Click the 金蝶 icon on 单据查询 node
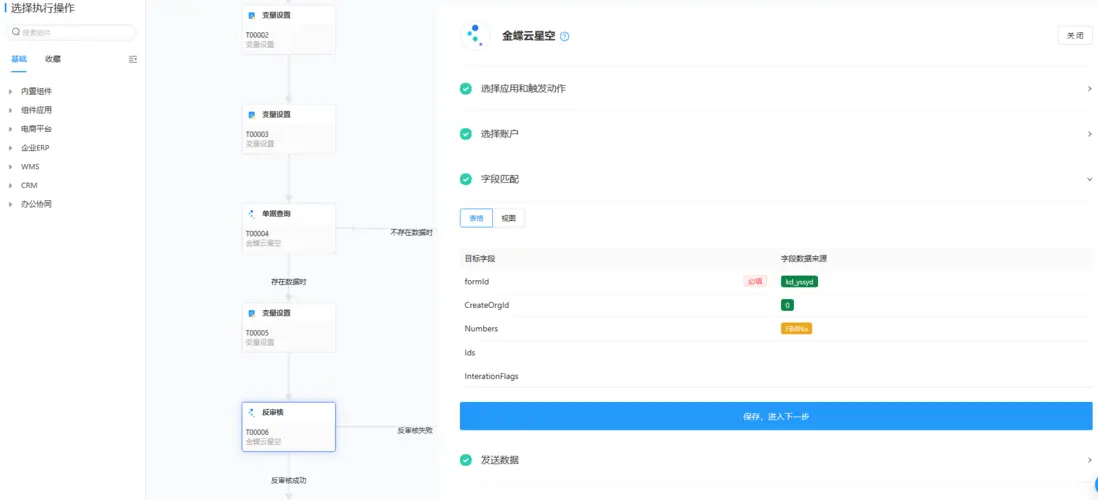This screenshot has width=1098, height=500. [x=252, y=214]
